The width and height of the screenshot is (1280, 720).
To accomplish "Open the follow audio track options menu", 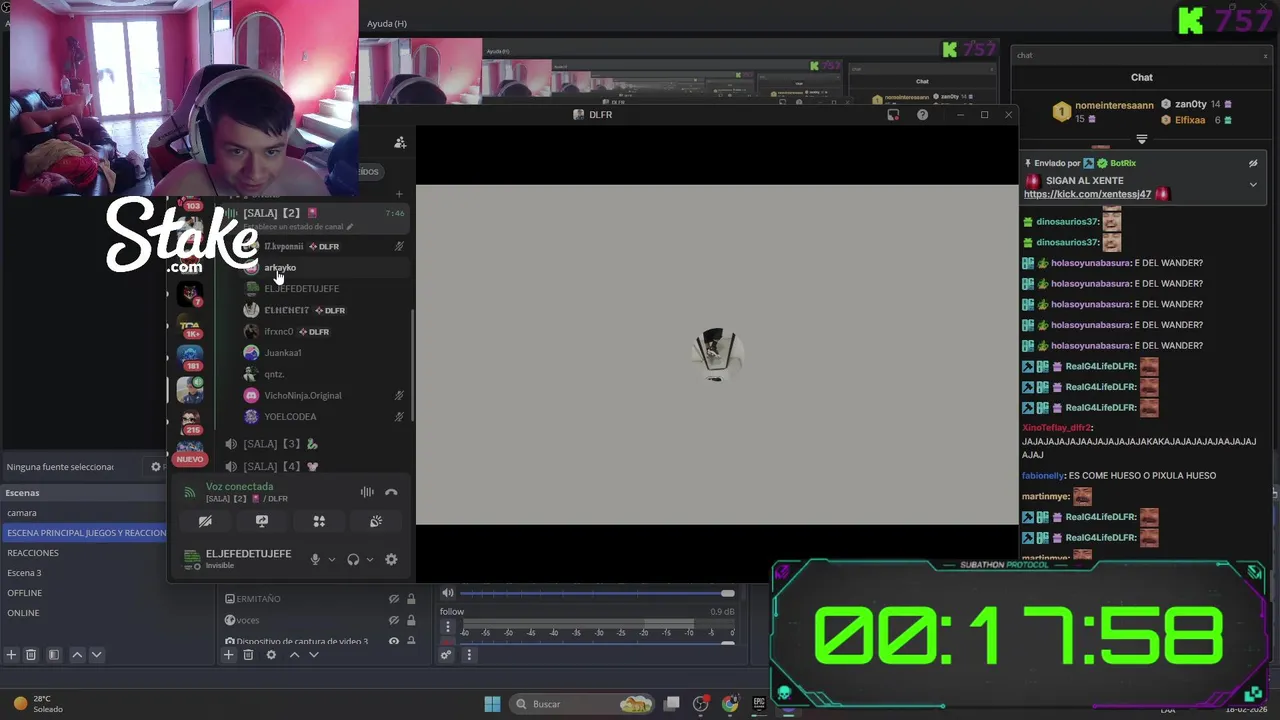I will click(x=448, y=627).
